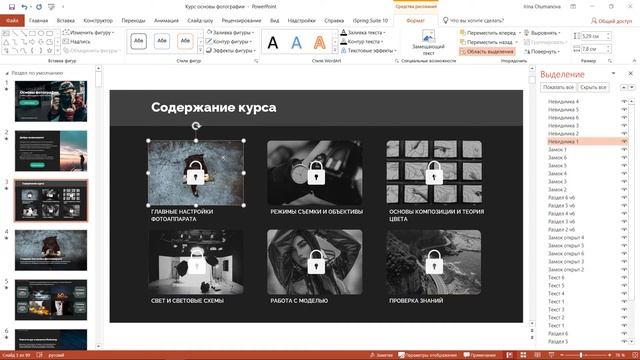Toggle visibility of Замок открыт 4
The width and height of the screenshot is (640, 360).
(x=624, y=238)
